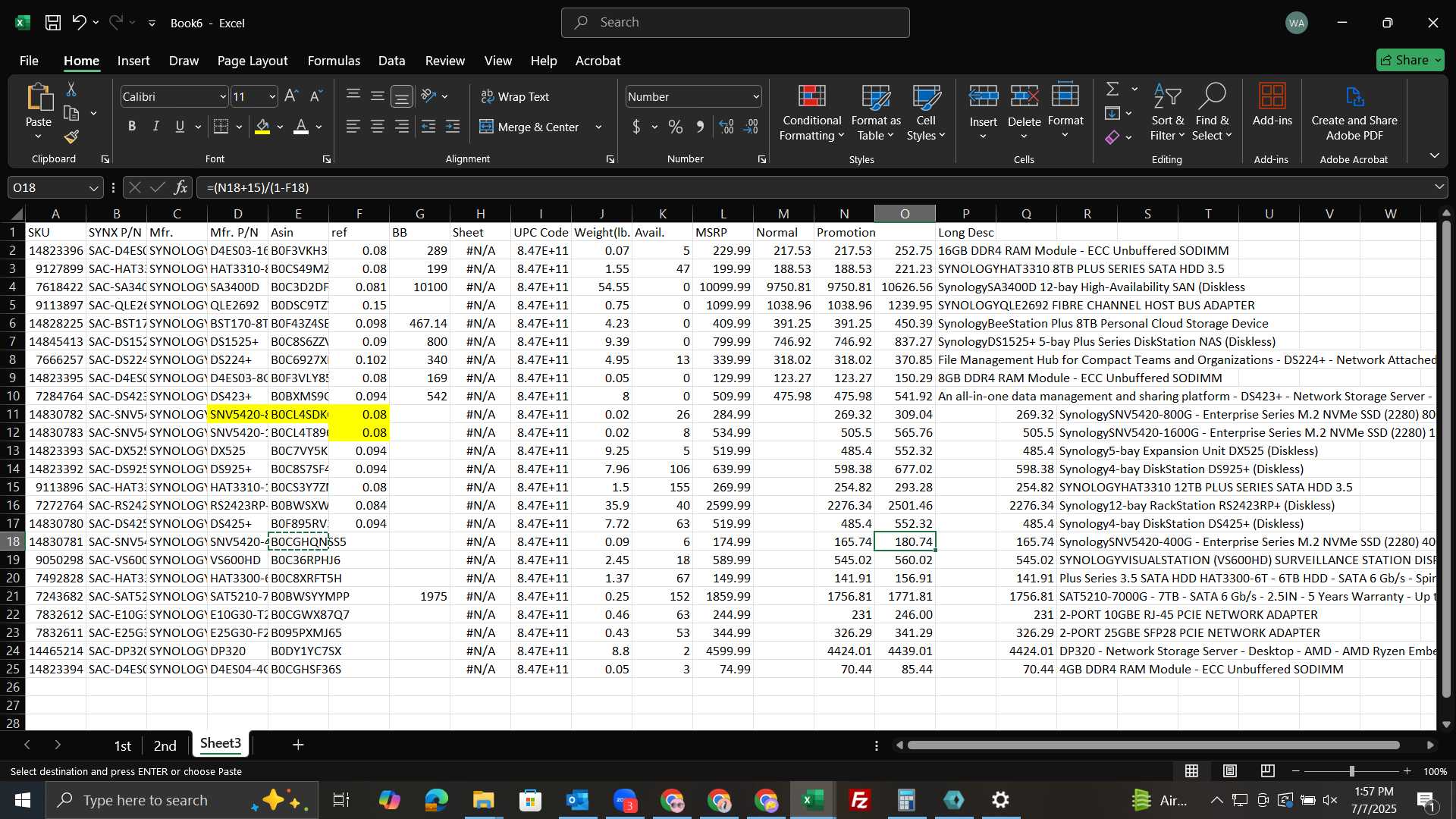Open File Explorer from the taskbar
This screenshot has height=819, width=1456.
pos(483,800)
